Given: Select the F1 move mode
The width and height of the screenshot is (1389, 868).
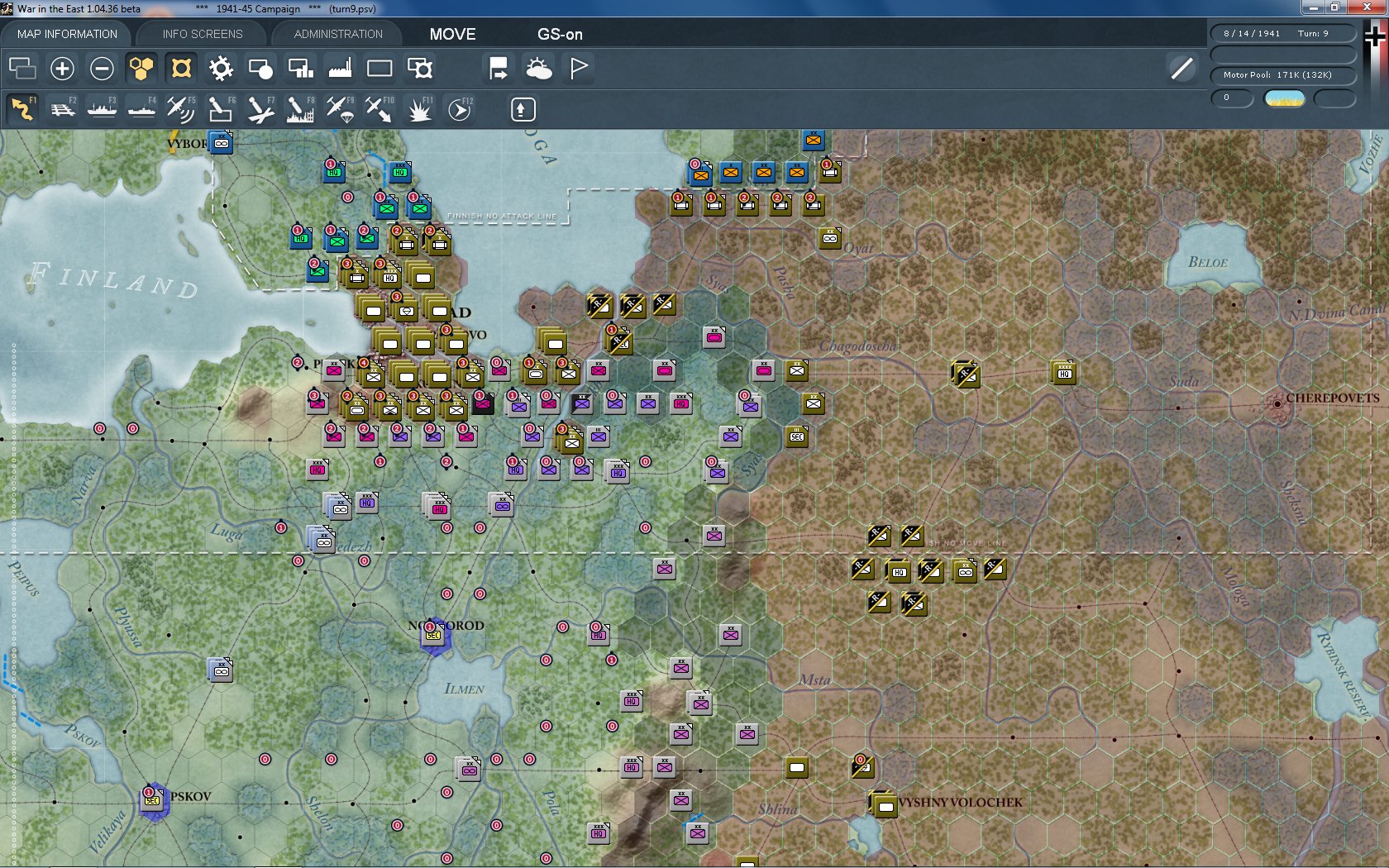Looking at the screenshot, I should click(x=22, y=108).
